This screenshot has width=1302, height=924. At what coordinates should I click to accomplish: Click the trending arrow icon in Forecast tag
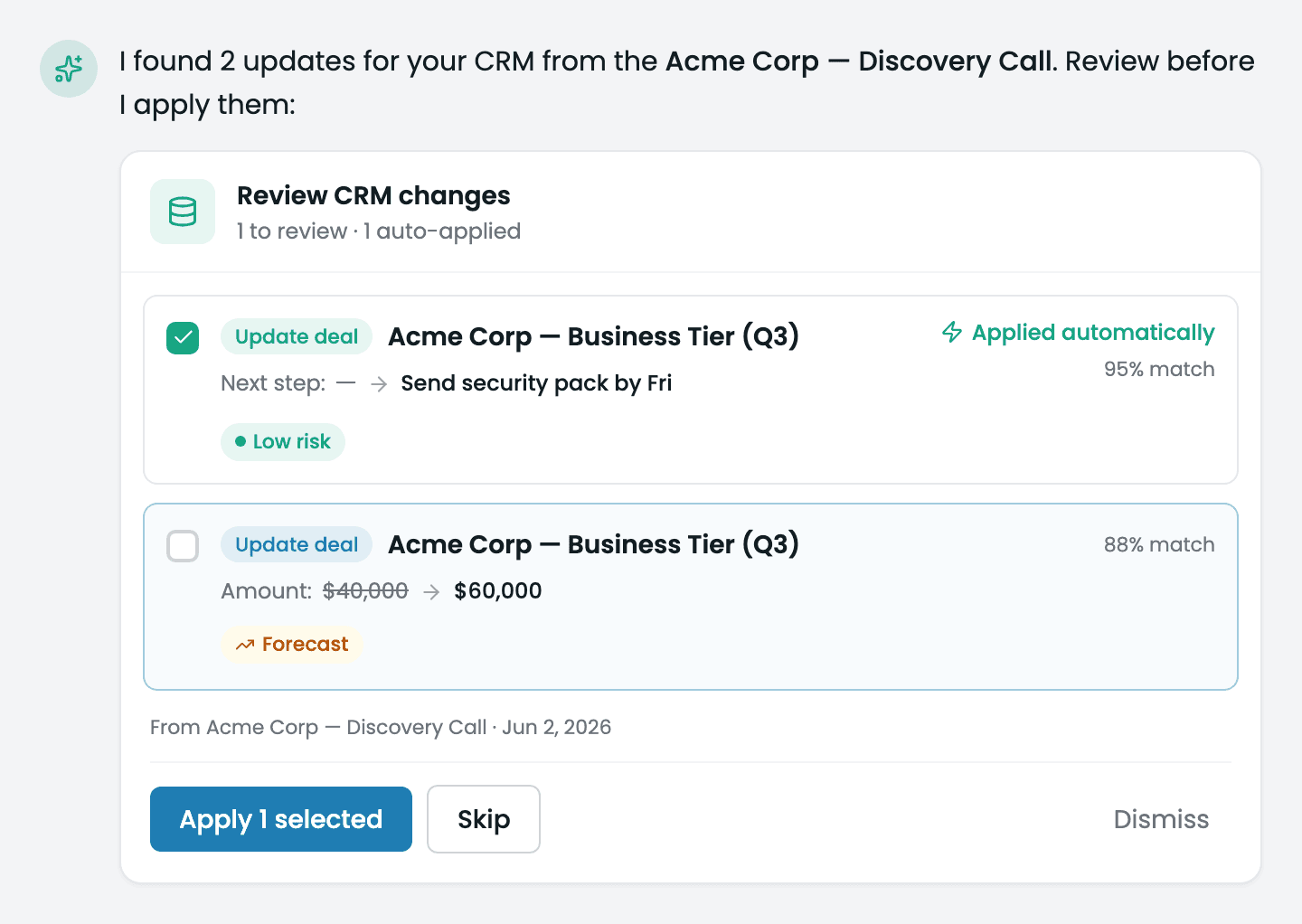[x=245, y=645]
